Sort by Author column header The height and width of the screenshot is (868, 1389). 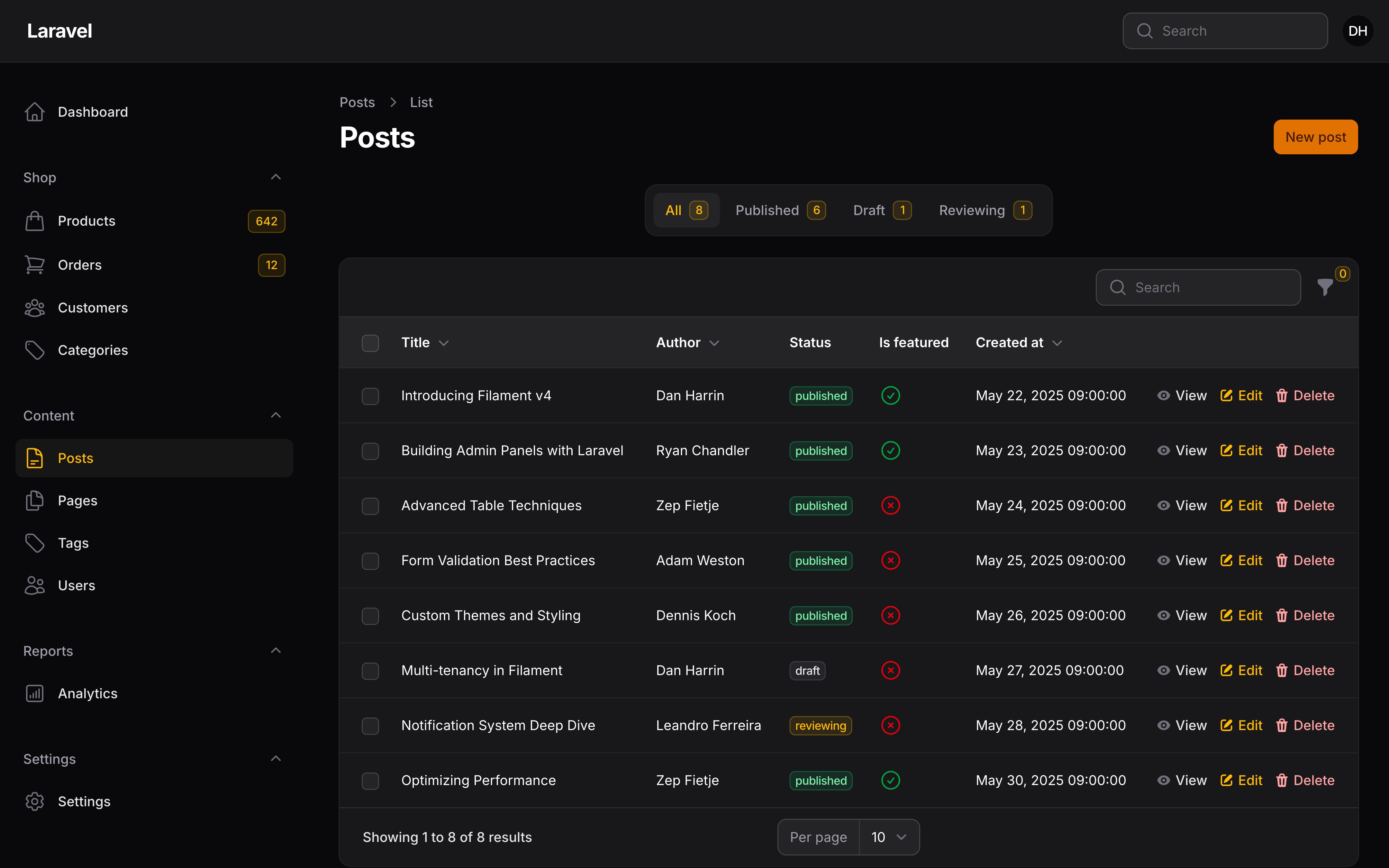click(688, 343)
